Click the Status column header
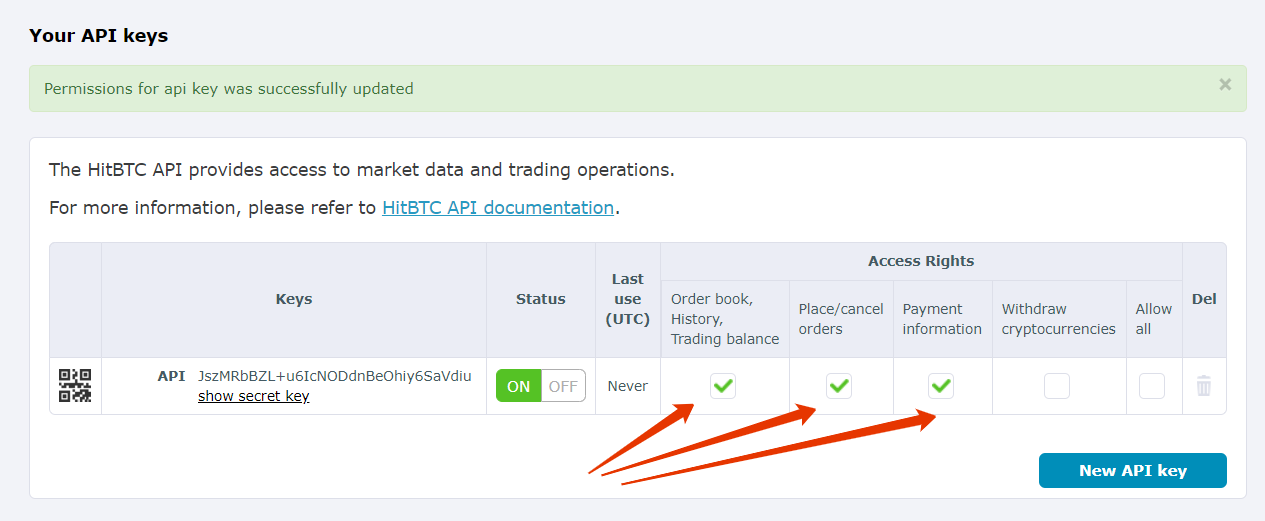This screenshot has height=521, width=1265. [541, 299]
